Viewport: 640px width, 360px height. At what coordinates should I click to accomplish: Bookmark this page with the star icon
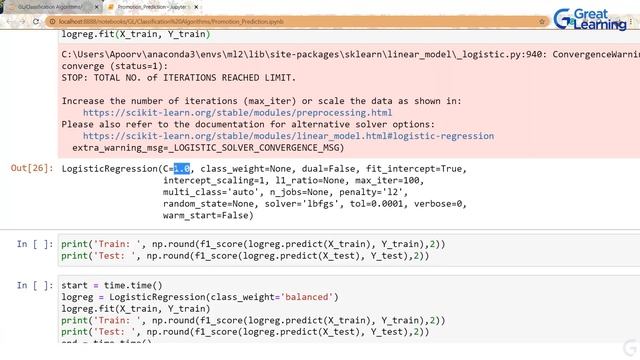coord(542,21)
